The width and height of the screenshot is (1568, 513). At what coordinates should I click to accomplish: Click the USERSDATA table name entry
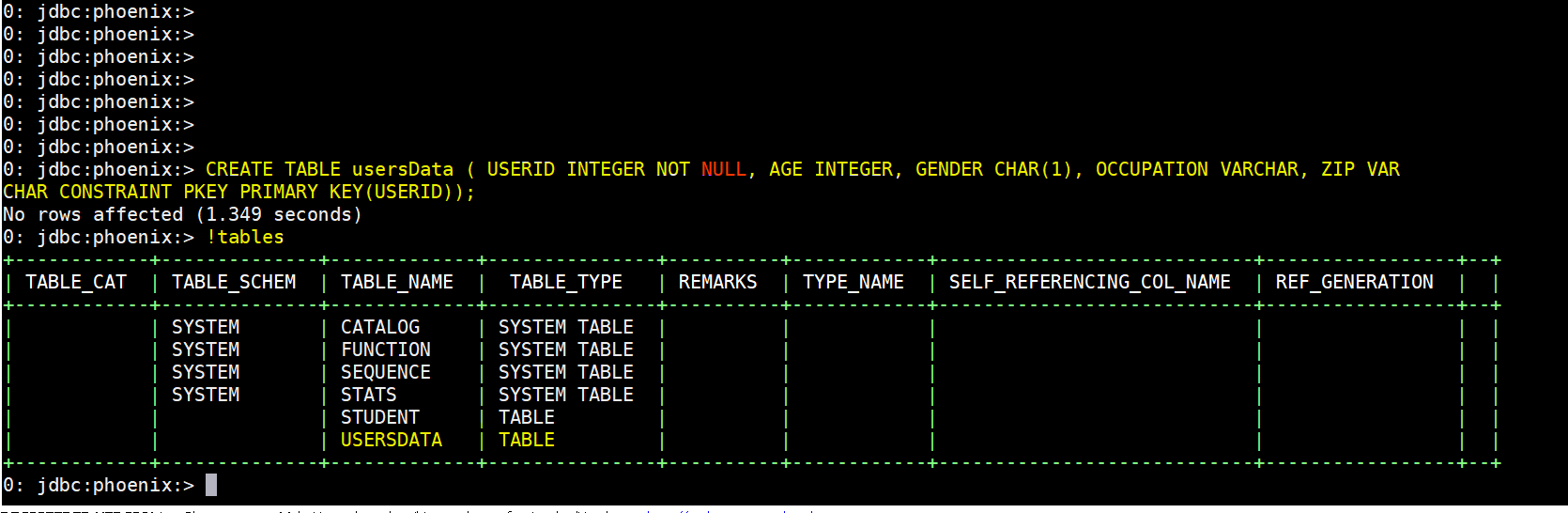coord(391,440)
